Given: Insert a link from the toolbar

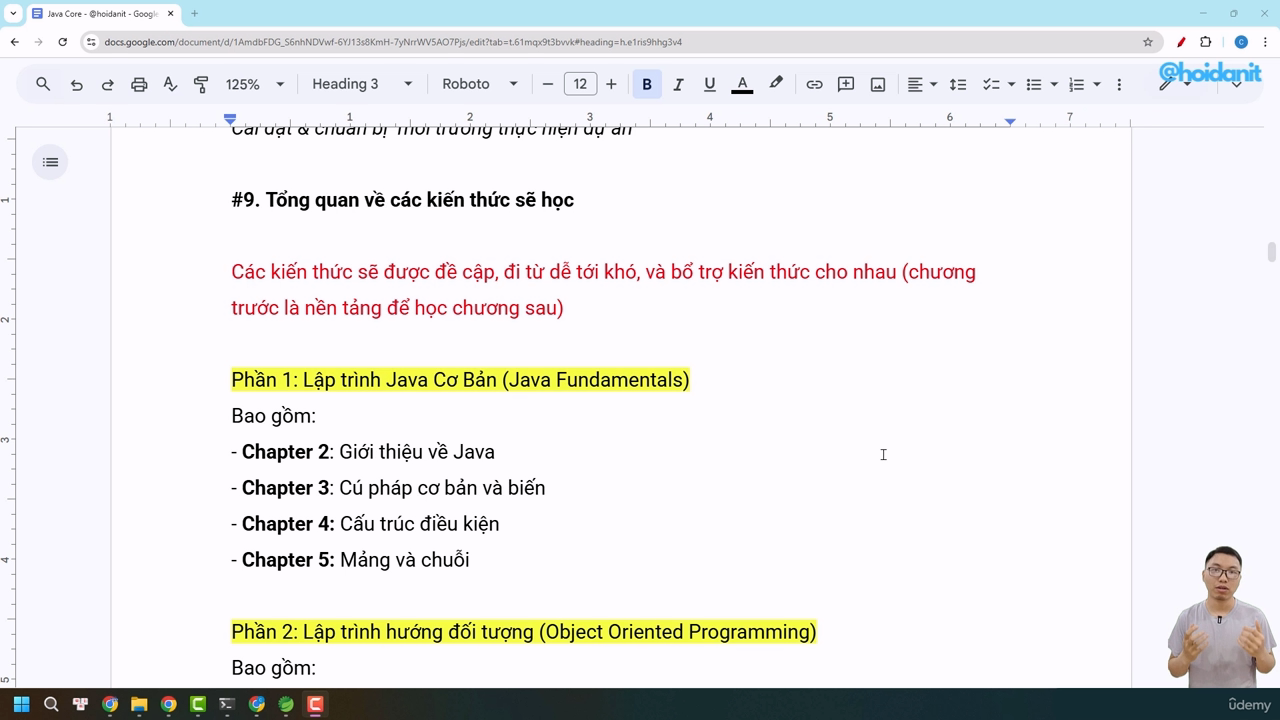Looking at the screenshot, I should (x=814, y=84).
